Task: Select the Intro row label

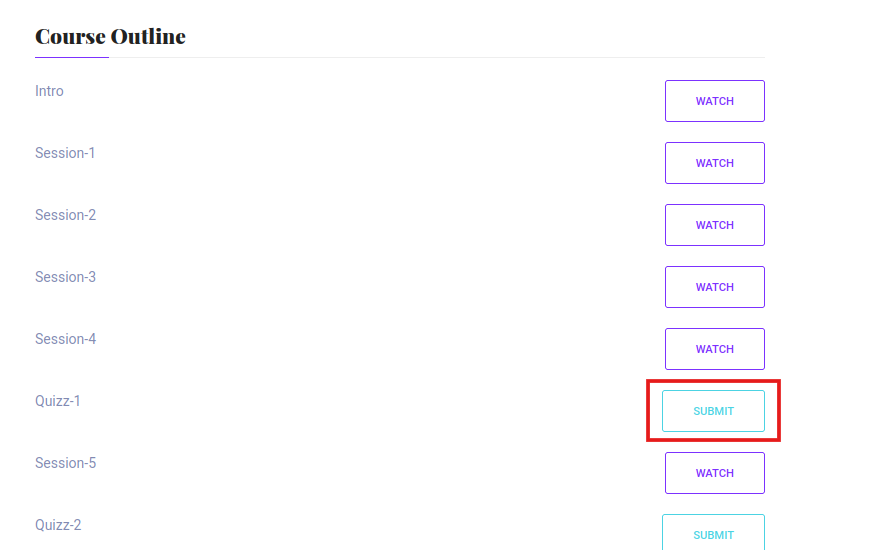Action: tap(49, 91)
